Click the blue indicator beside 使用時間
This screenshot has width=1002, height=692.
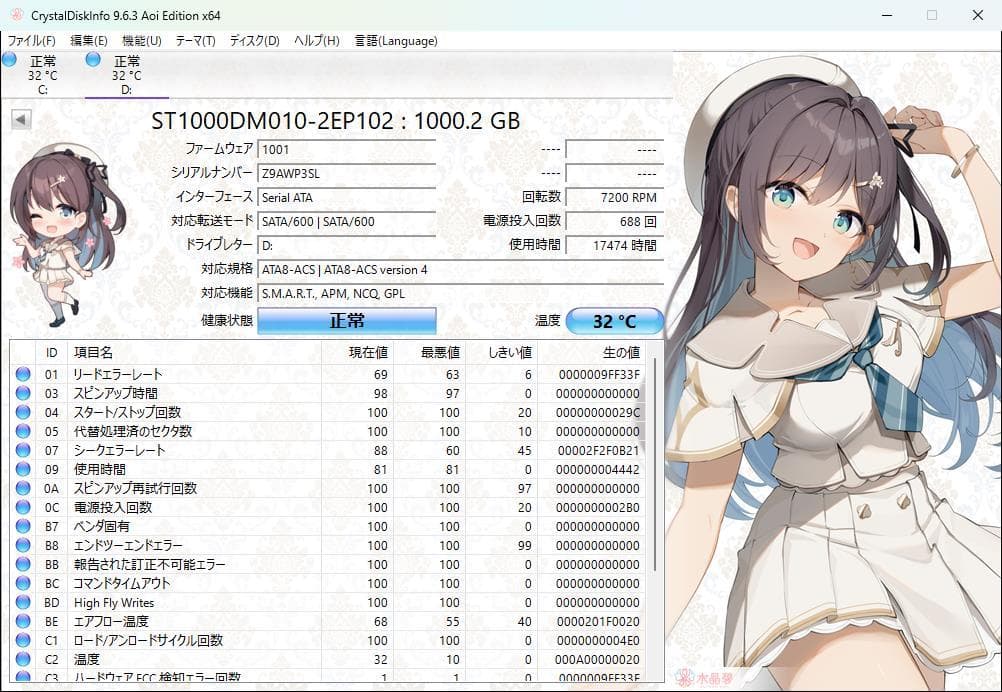coord(22,468)
